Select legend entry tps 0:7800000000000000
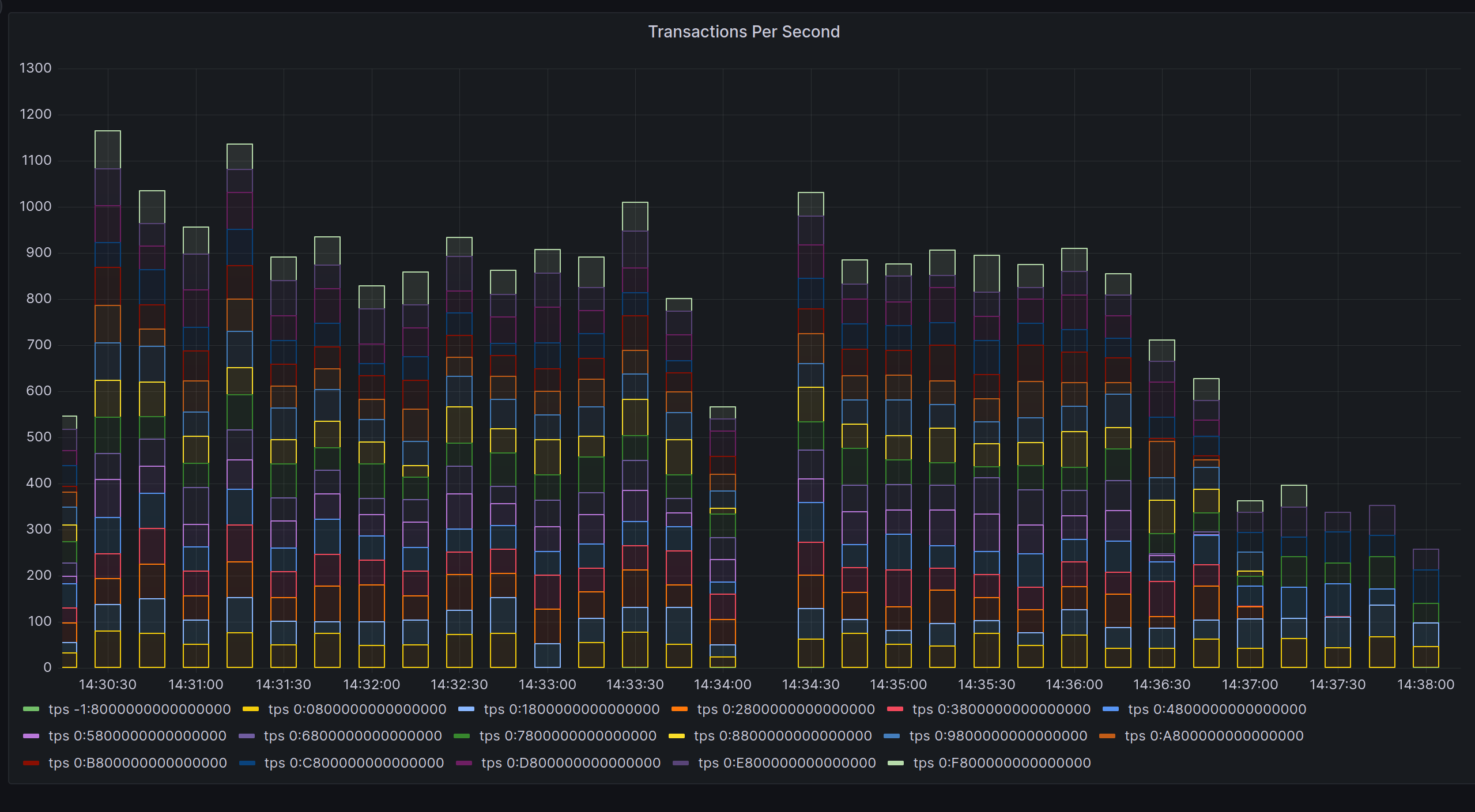The height and width of the screenshot is (812, 1475). [567, 736]
